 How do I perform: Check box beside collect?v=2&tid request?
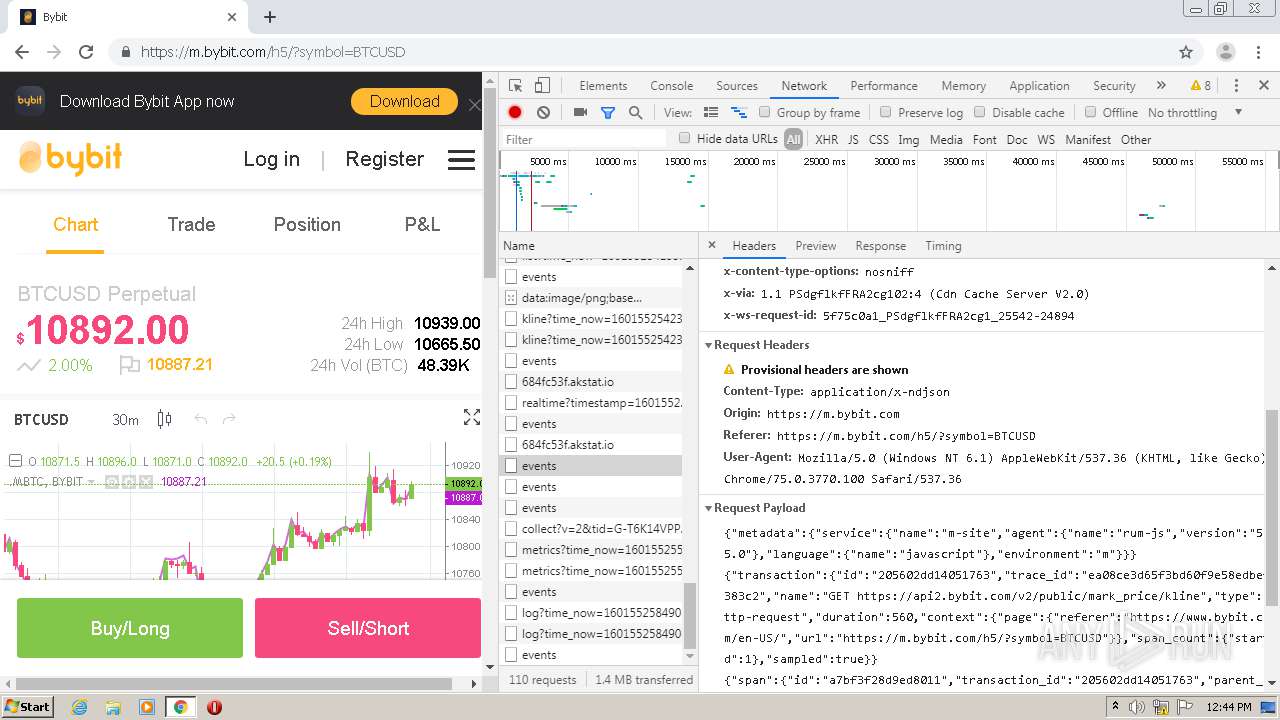[x=511, y=529]
